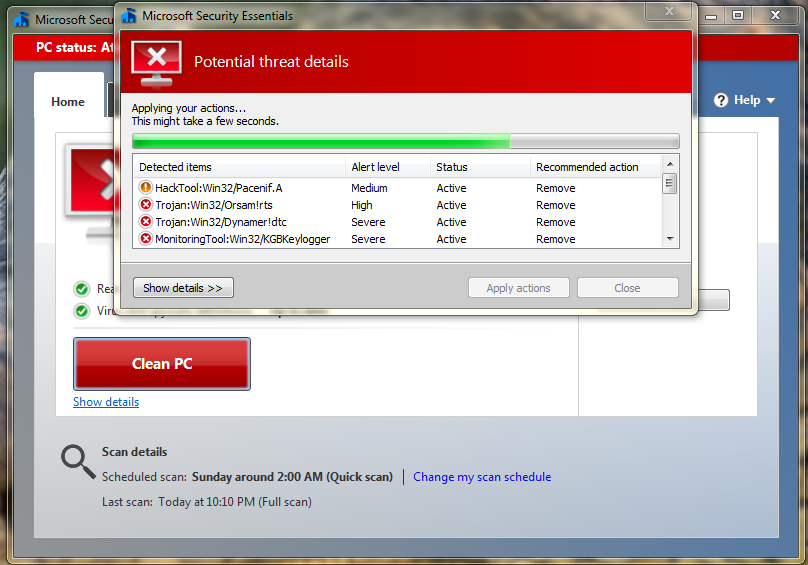
Task: Click the red monitor threat icon in dialog header
Action: pyautogui.click(x=157, y=63)
